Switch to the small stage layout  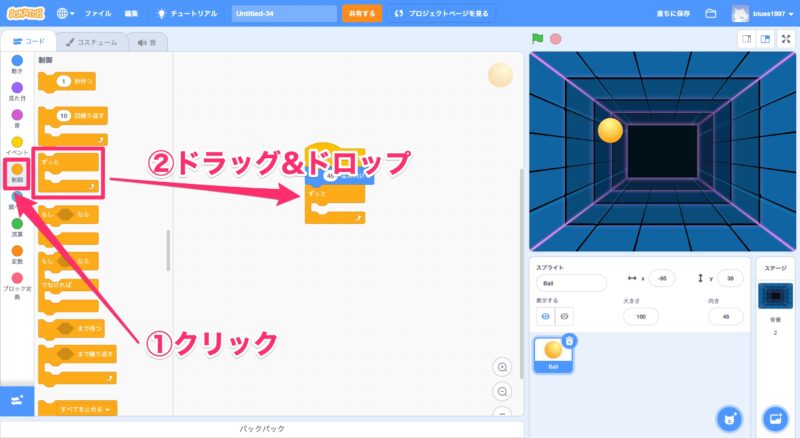point(745,39)
